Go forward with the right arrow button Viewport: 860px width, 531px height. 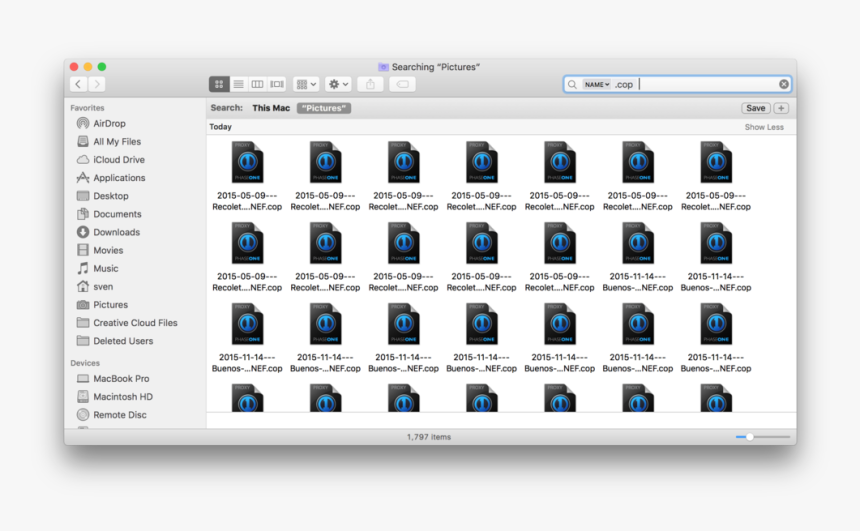click(x=97, y=84)
